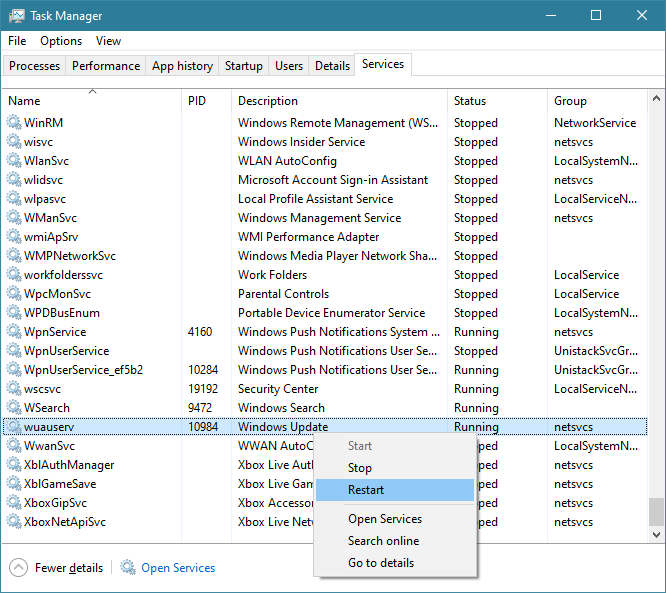Open the Options menu
The width and height of the screenshot is (666, 593).
pos(61,41)
